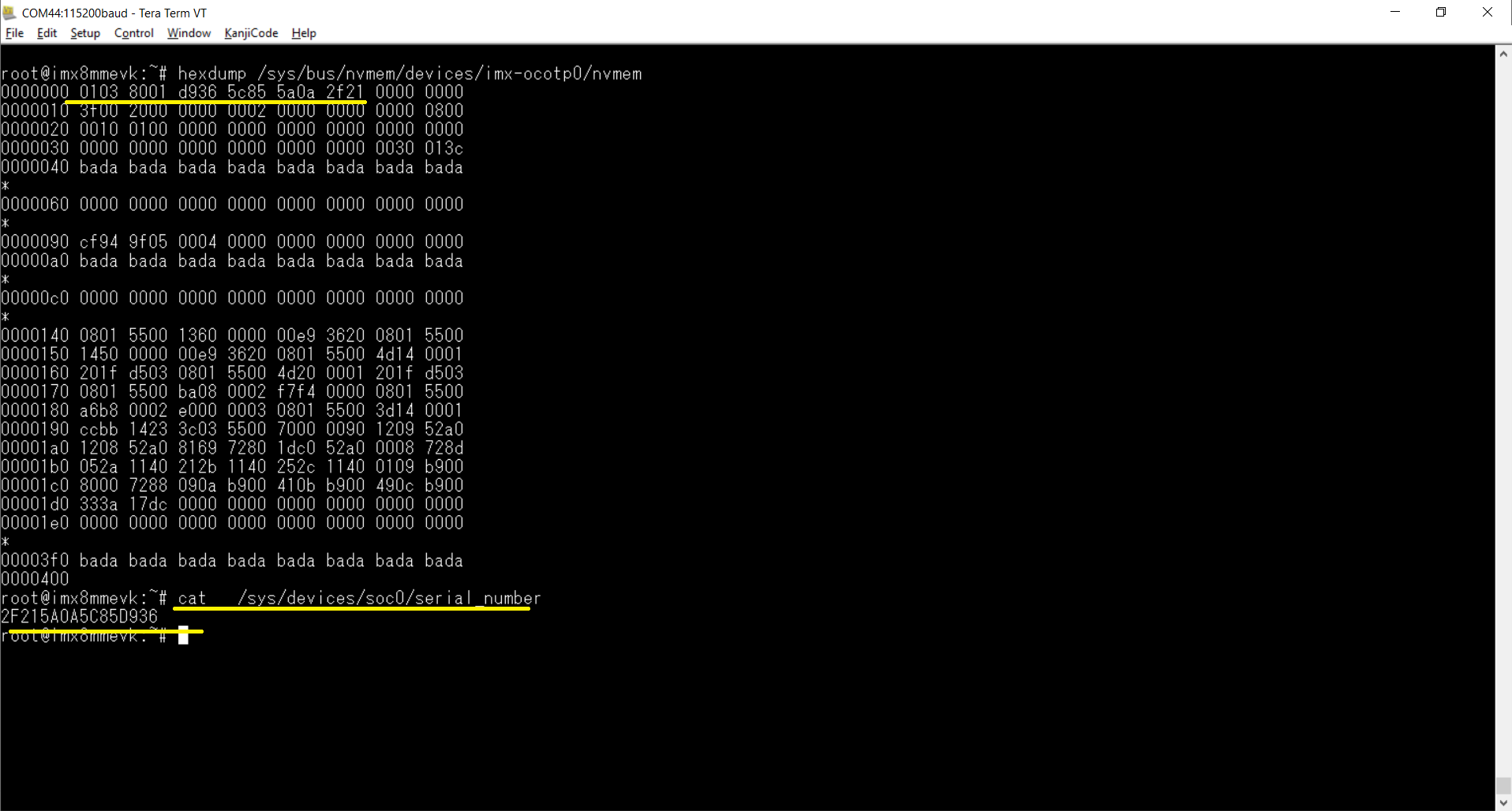Open the Control menu
This screenshot has width=1512, height=811.
tap(133, 33)
